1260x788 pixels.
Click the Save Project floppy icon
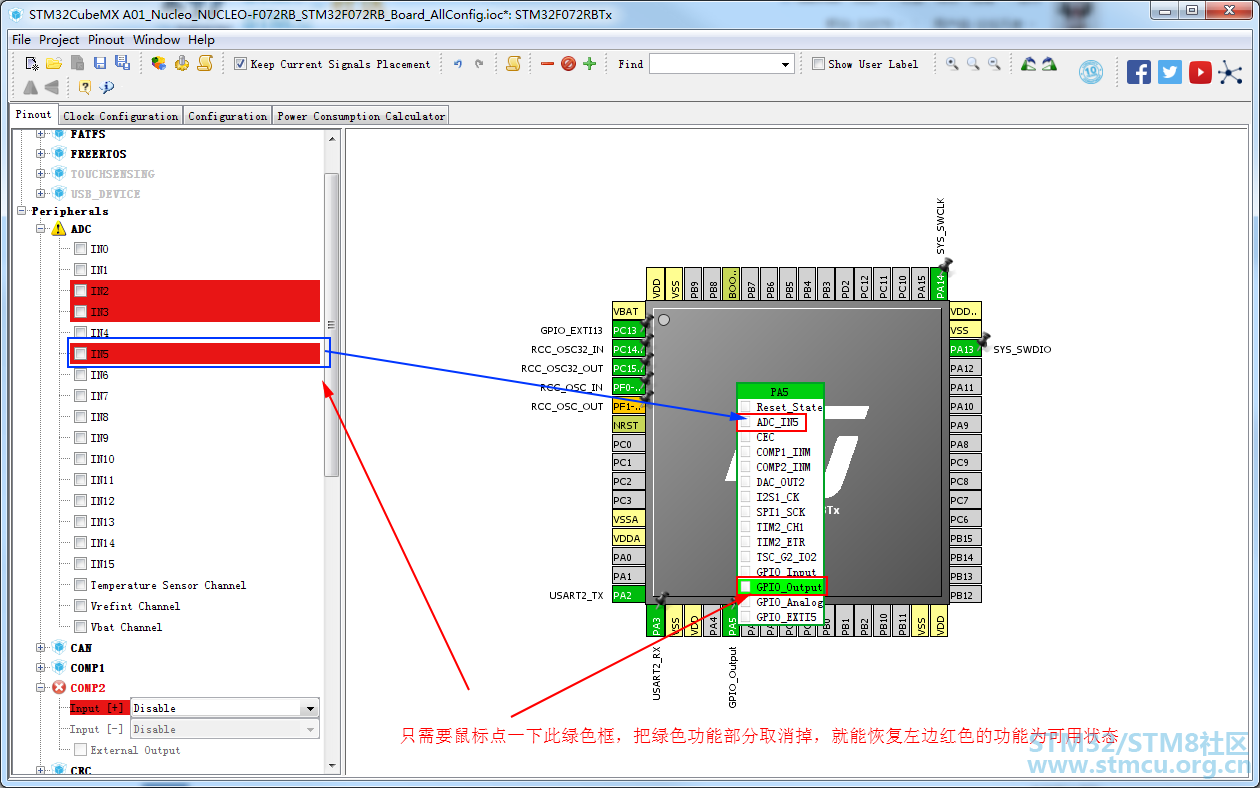pos(100,63)
